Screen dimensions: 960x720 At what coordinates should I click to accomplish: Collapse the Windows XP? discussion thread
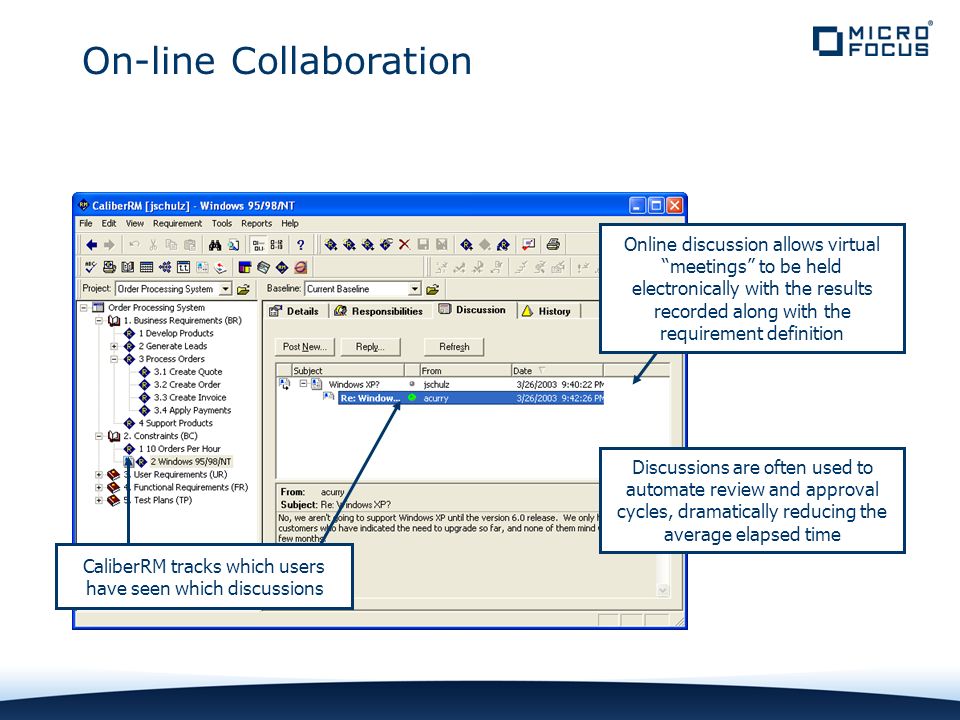[303, 384]
